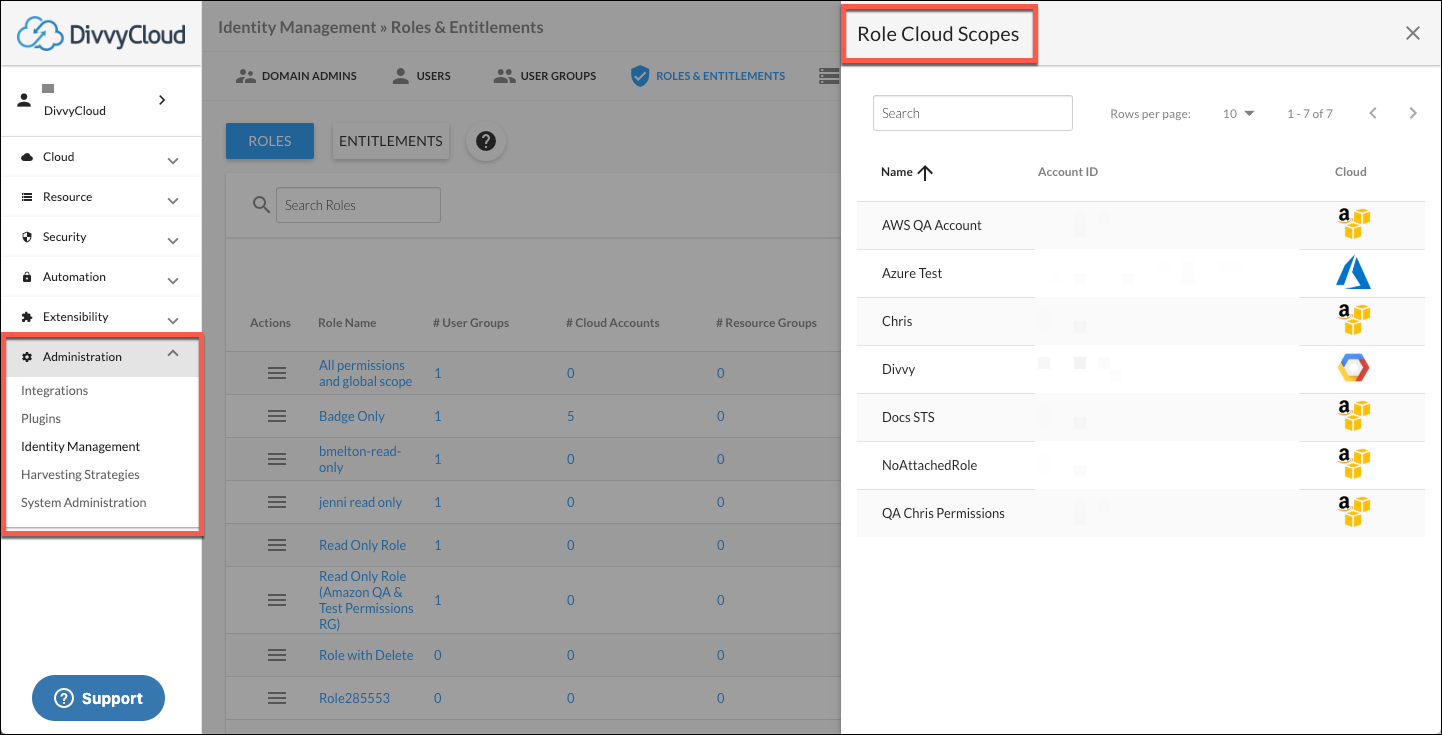The image size is (1442, 735).
Task: Close the Role Cloud Scopes panel
Action: coord(1413,33)
